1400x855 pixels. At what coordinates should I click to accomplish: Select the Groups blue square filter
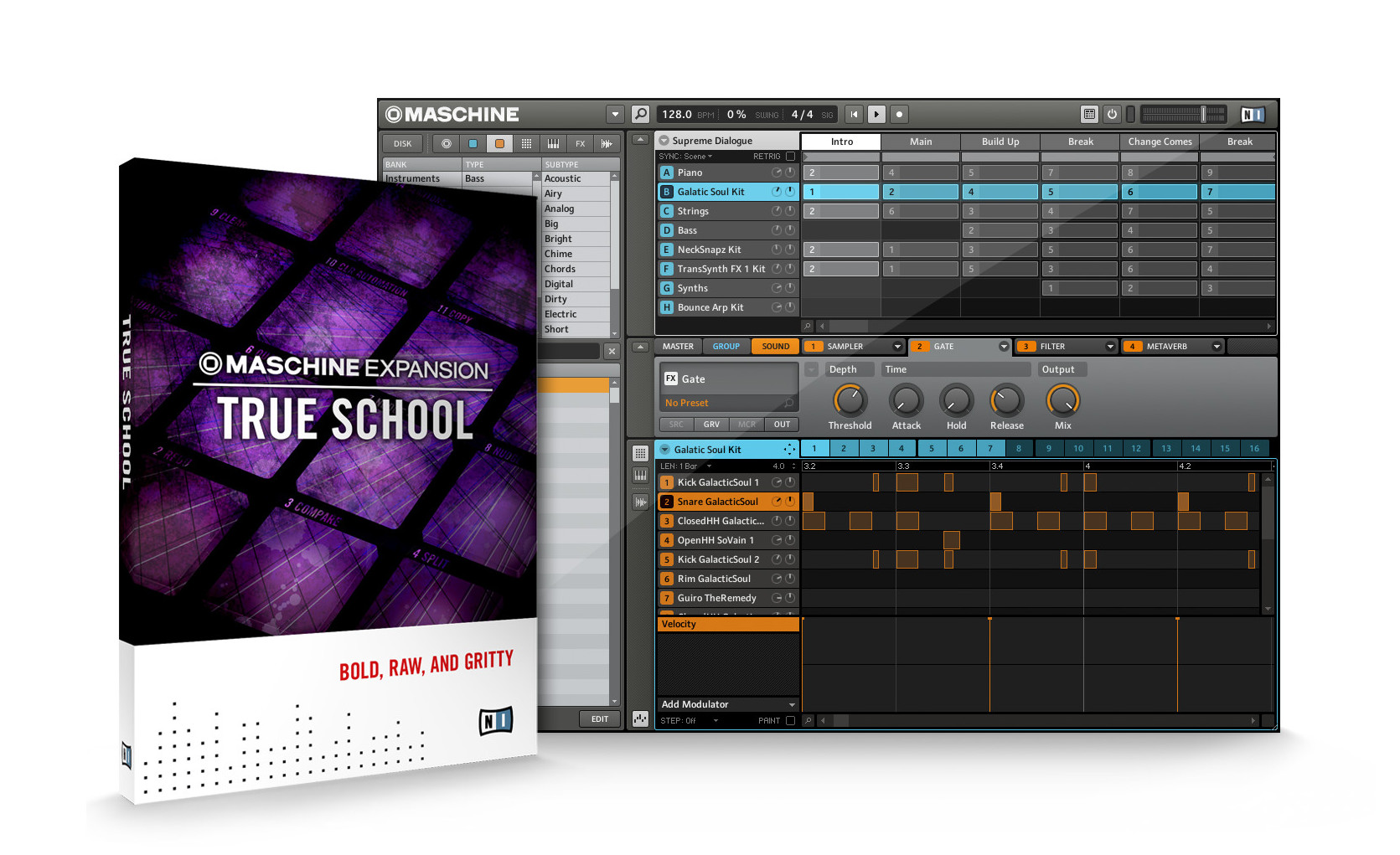(x=473, y=143)
